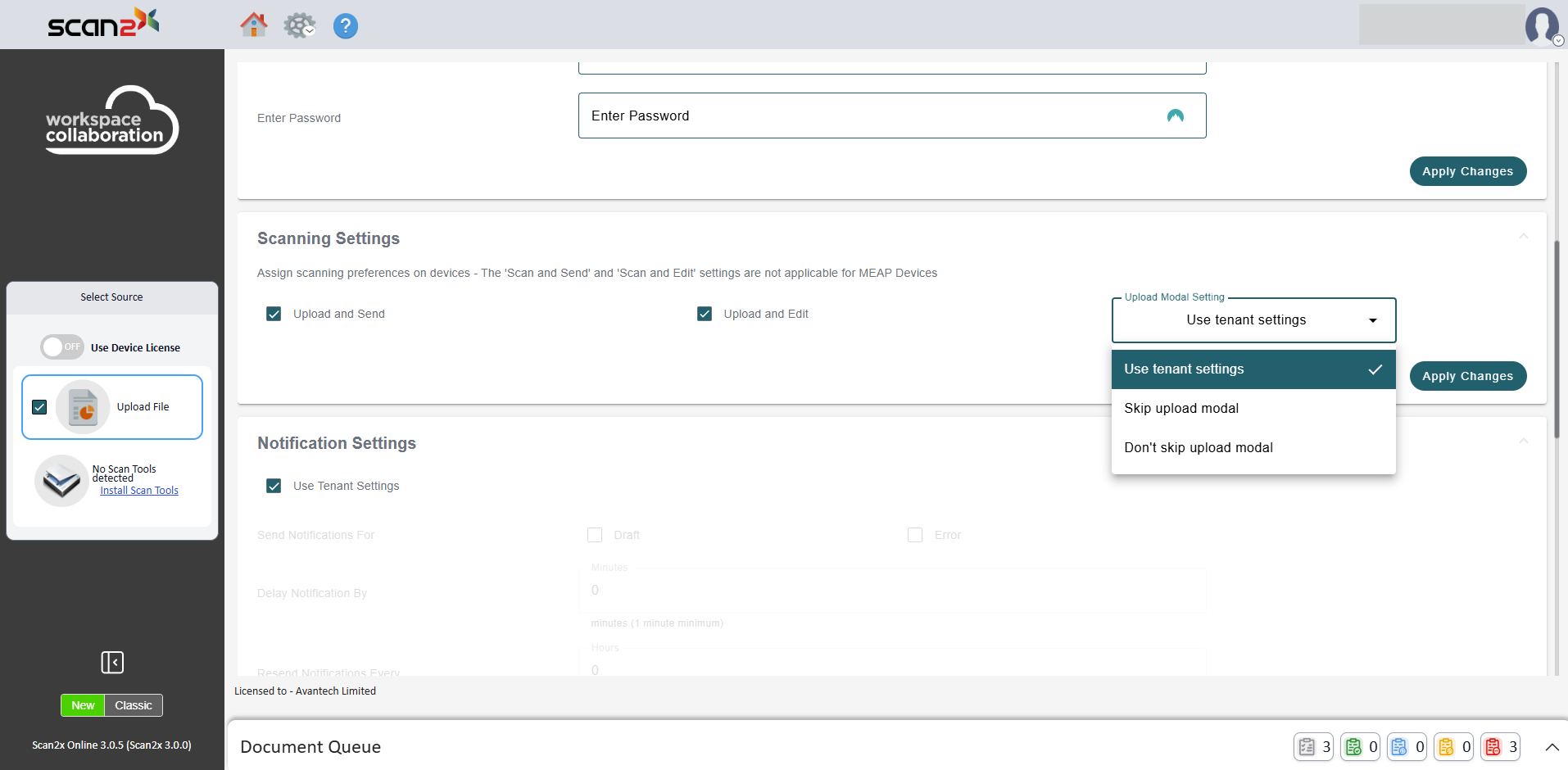Viewport: 1568px width, 770px height.
Task: Open the blue help question icon
Action: (x=345, y=26)
